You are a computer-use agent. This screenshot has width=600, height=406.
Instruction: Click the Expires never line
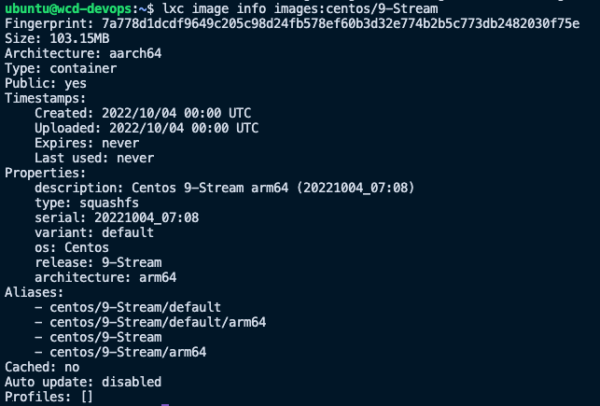(87, 143)
